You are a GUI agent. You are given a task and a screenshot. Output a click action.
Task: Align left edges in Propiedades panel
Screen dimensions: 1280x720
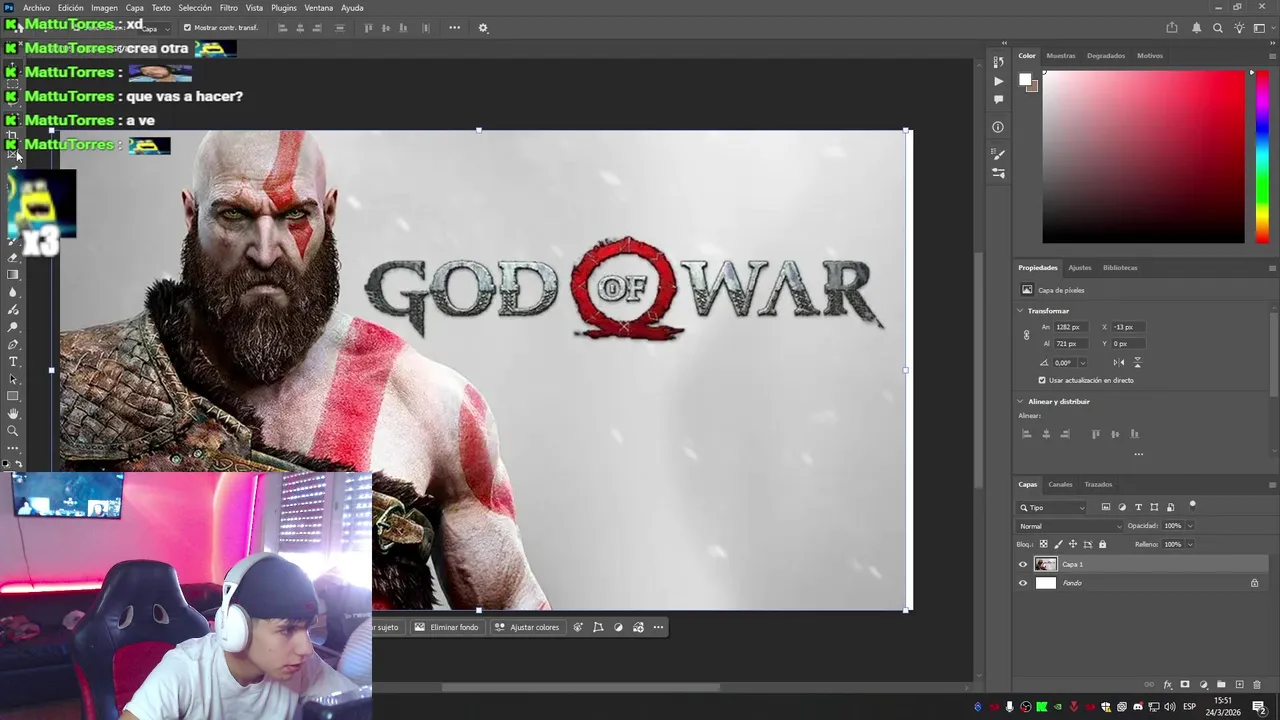[1026, 434]
